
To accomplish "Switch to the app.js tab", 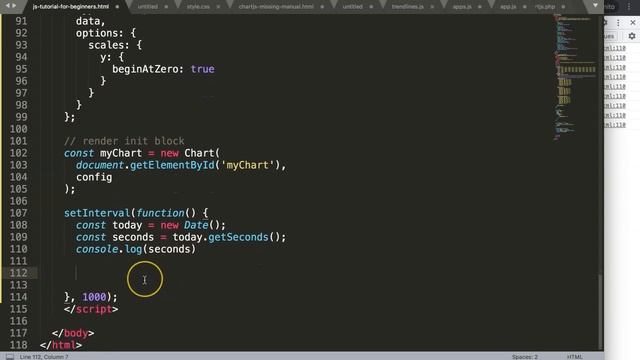I will click(508, 7).
